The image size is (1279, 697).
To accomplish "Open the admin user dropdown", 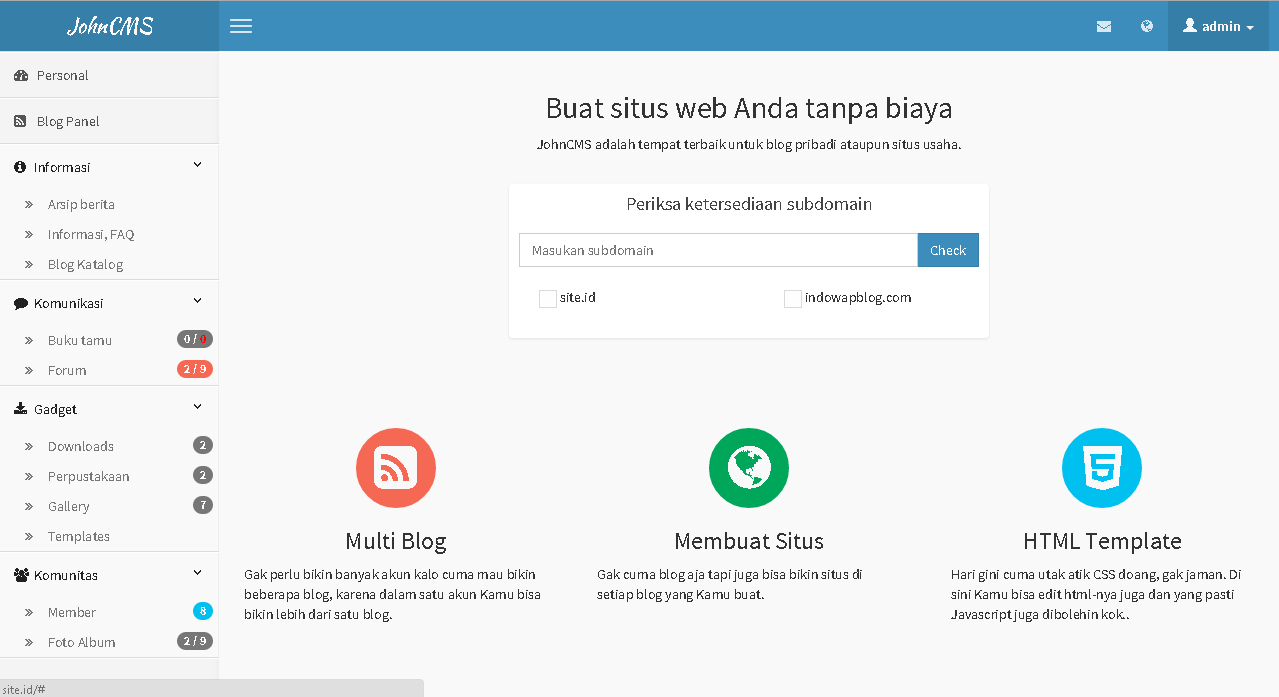I will click(x=1218, y=26).
